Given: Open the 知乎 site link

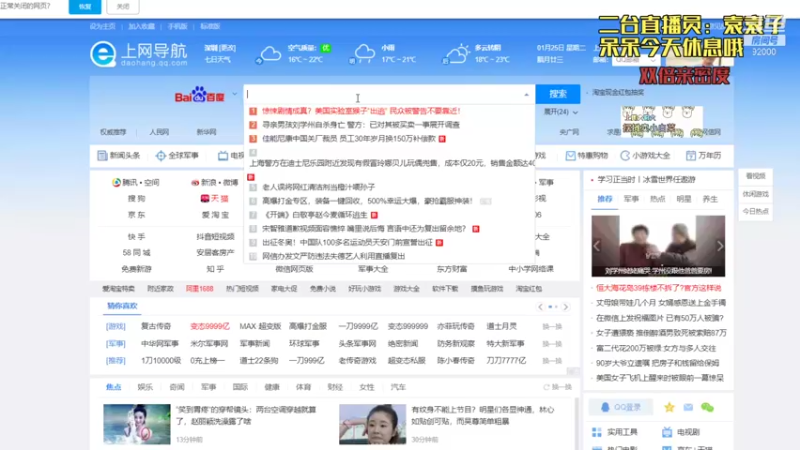Looking at the screenshot, I should (x=215, y=269).
